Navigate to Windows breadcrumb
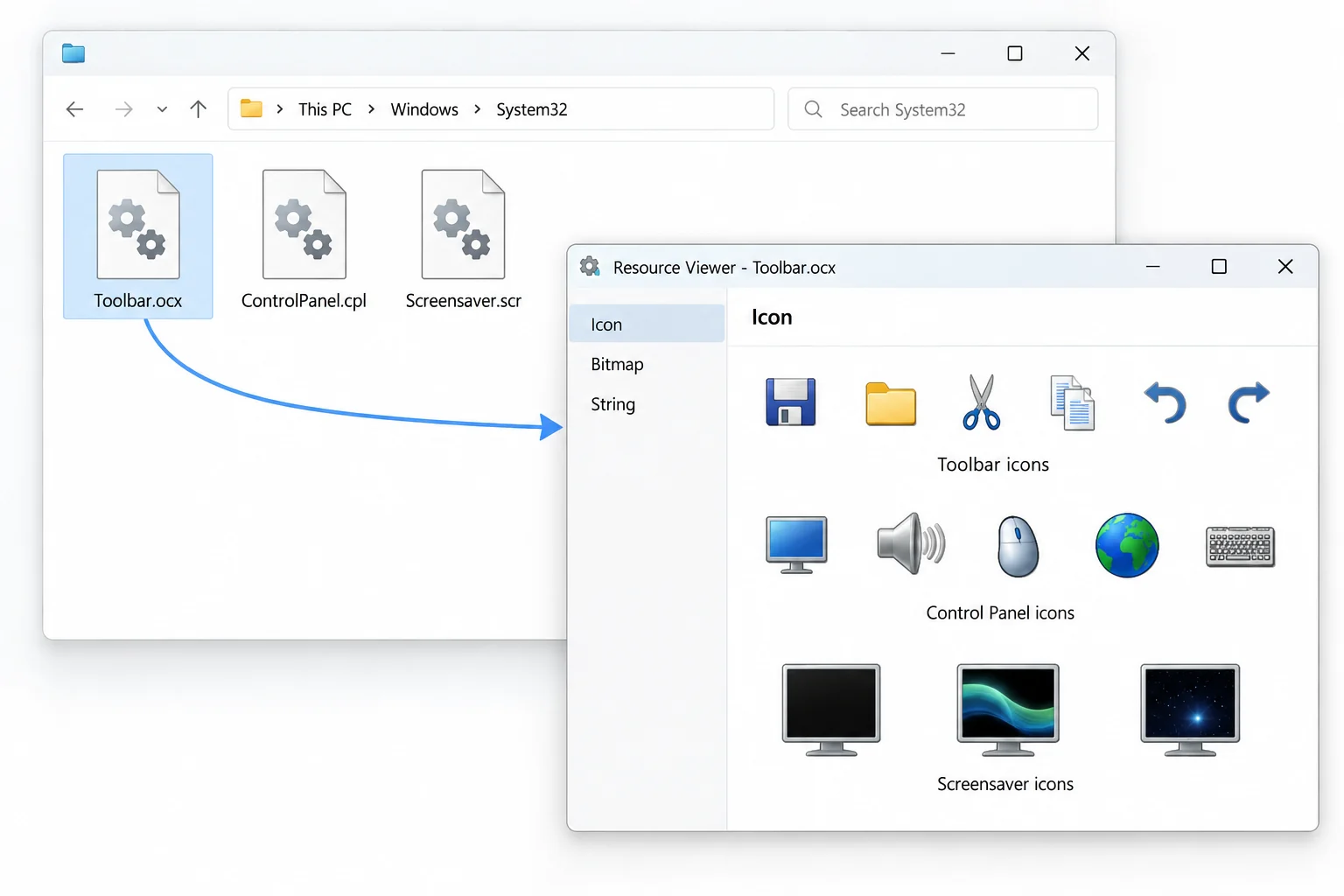1344x896 pixels. (424, 109)
